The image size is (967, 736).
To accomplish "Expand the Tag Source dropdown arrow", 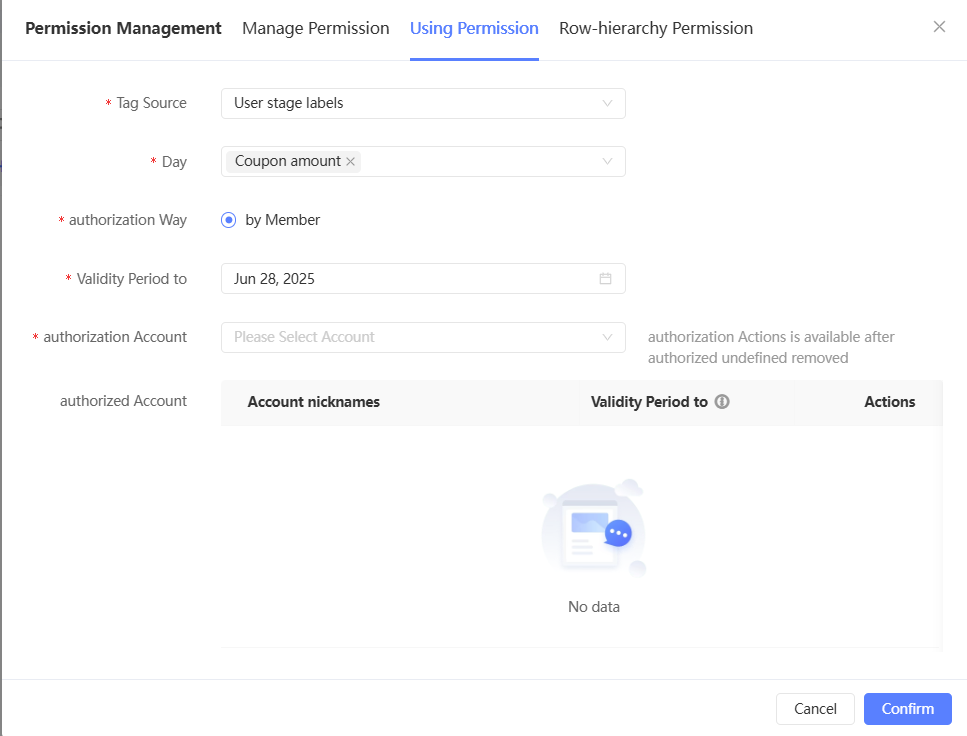I will (x=607, y=103).
